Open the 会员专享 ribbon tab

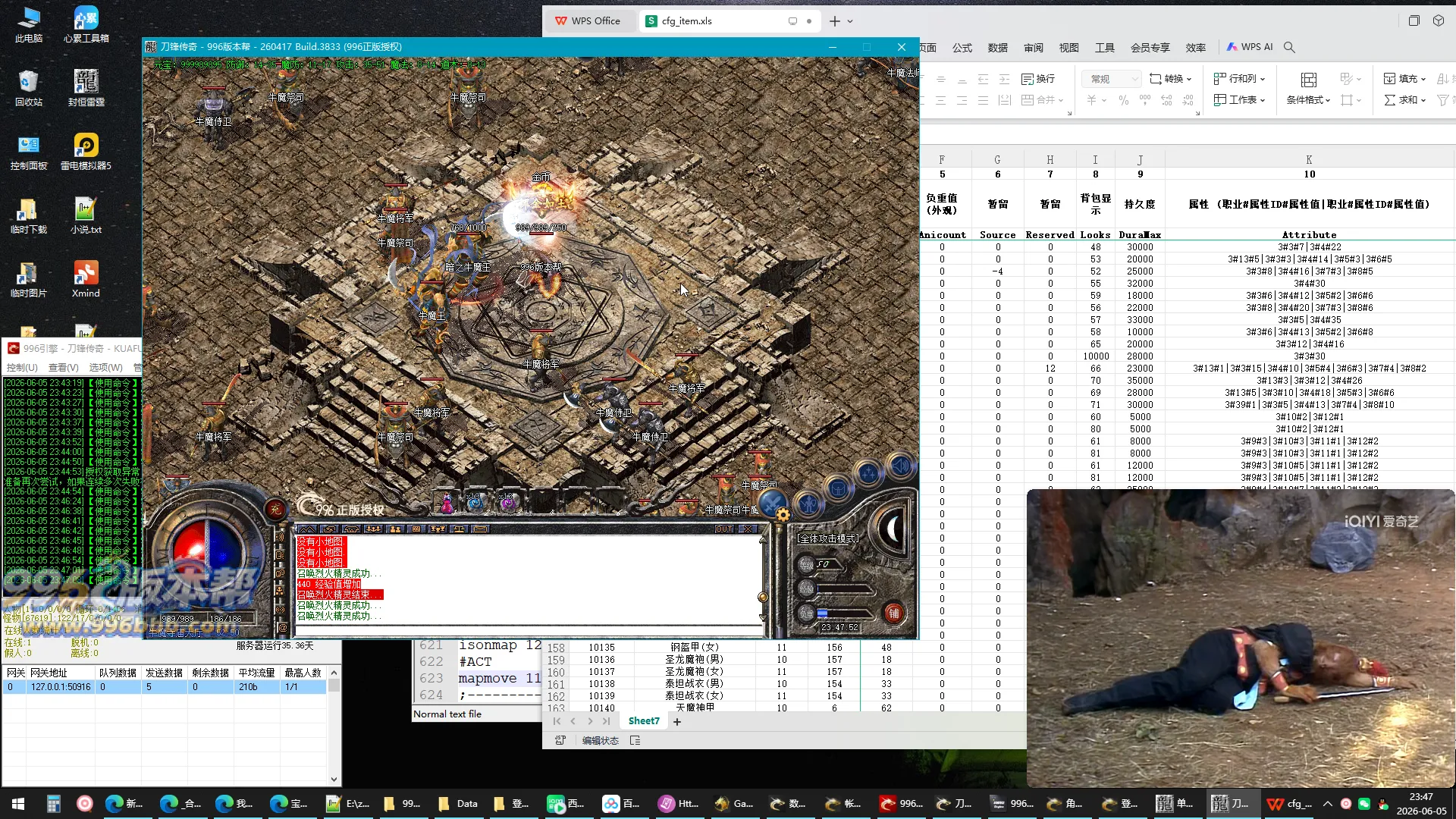1150,48
